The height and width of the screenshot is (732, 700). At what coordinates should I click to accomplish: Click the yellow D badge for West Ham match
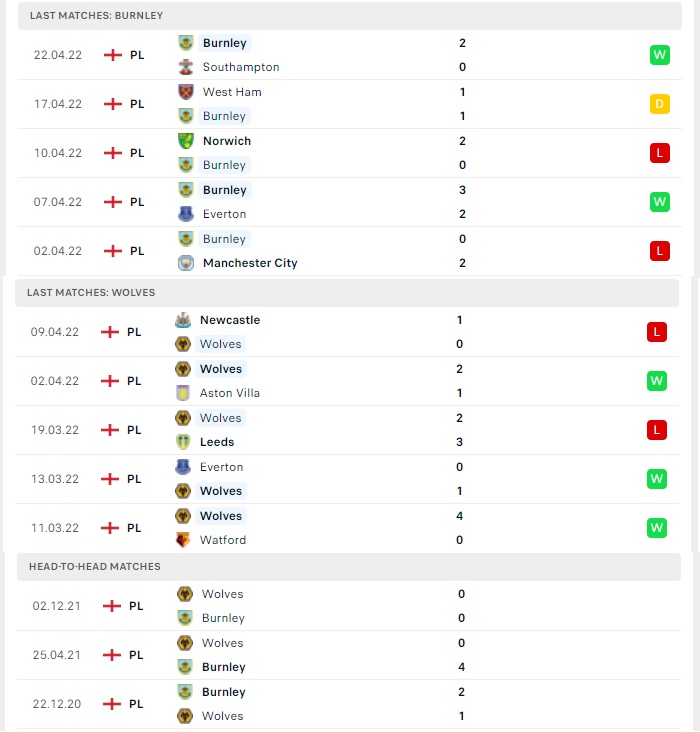659,104
